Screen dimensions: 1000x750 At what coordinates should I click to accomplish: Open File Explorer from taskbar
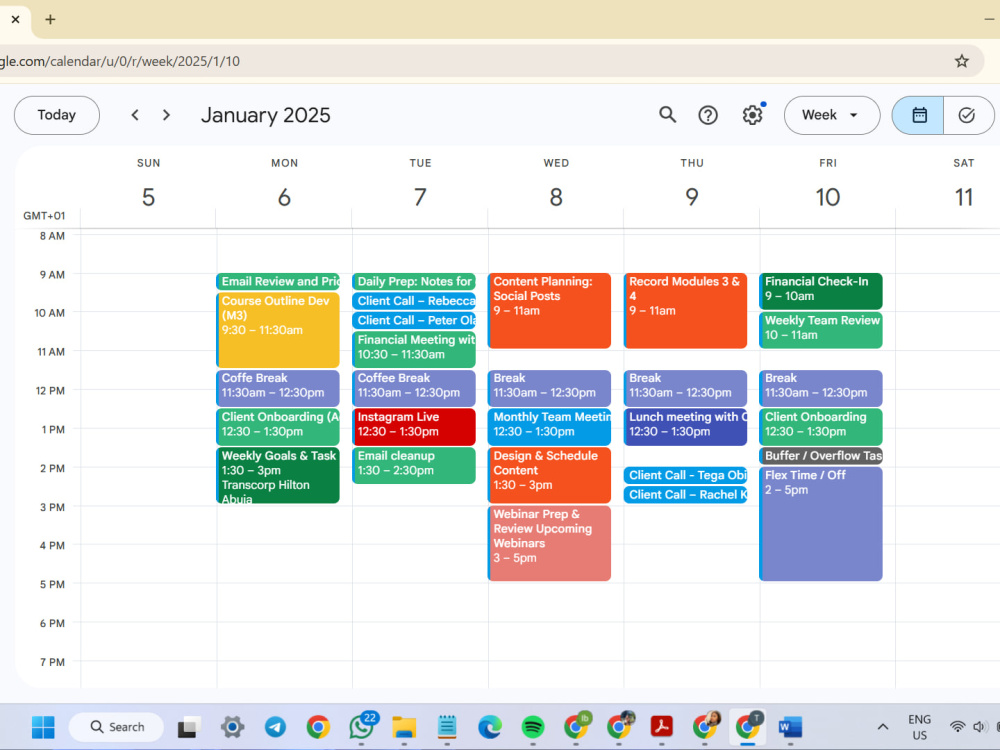tap(404, 726)
